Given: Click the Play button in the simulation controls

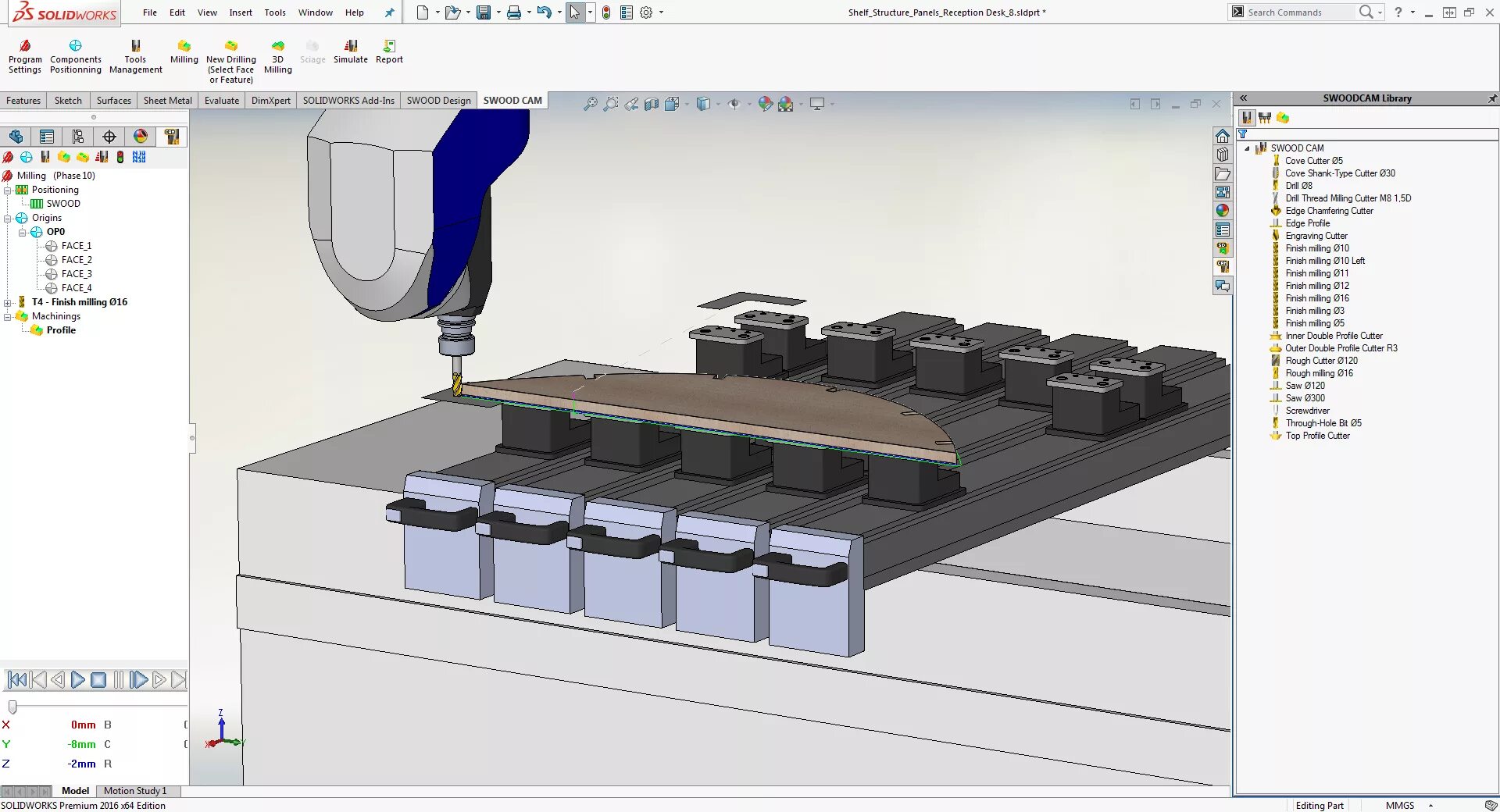Looking at the screenshot, I should (77, 680).
